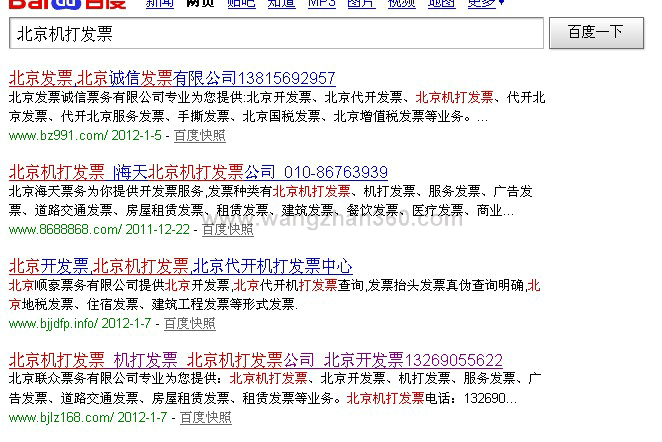Open result ending with 北京开发票13269055622

click(255, 360)
